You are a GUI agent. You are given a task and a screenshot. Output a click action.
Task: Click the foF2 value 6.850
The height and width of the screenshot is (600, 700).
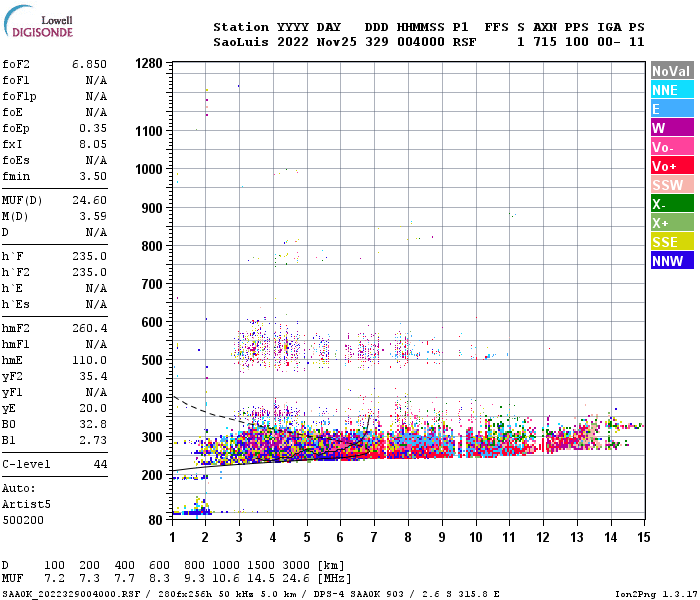pyautogui.click(x=89, y=64)
